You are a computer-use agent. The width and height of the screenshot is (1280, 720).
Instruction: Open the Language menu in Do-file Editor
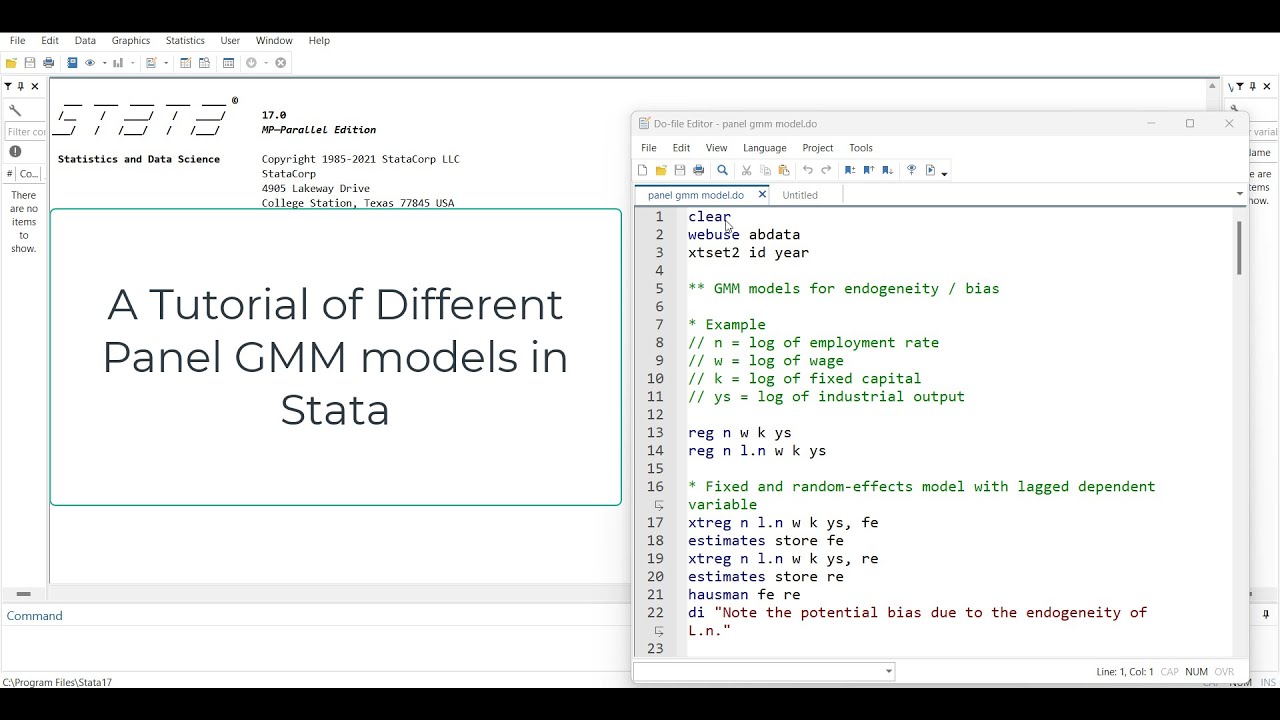click(765, 148)
